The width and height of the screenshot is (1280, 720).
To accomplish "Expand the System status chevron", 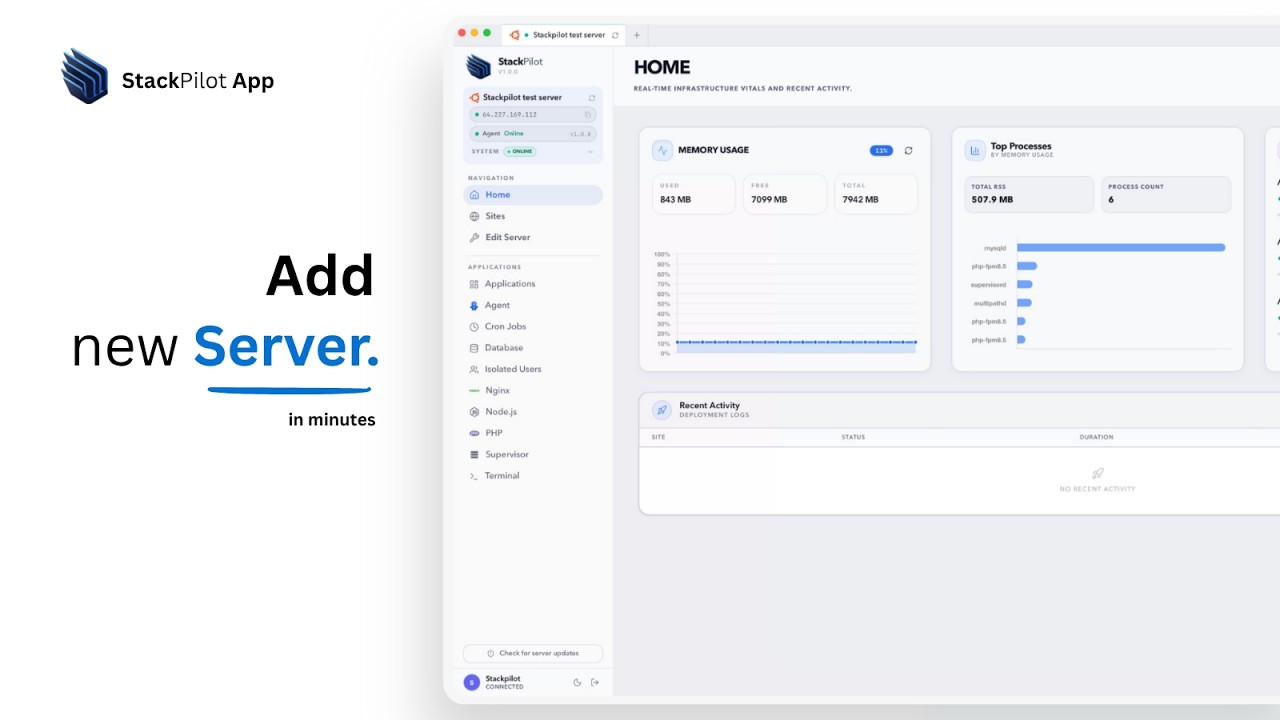I will 590,151.
